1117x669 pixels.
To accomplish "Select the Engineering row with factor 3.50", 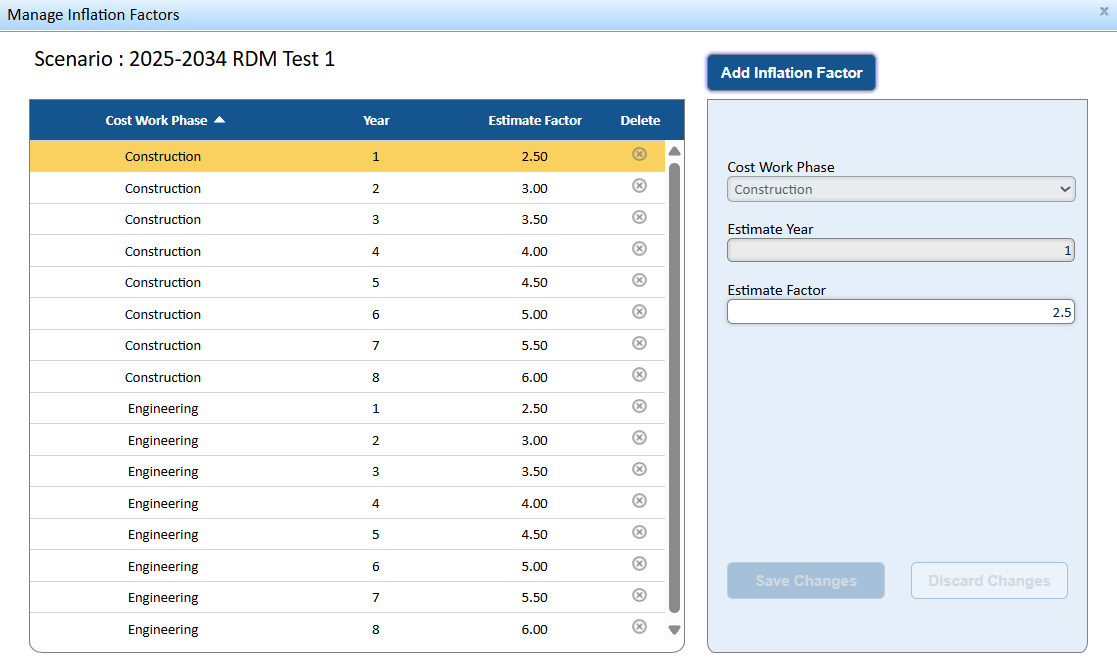I will click(x=347, y=472).
